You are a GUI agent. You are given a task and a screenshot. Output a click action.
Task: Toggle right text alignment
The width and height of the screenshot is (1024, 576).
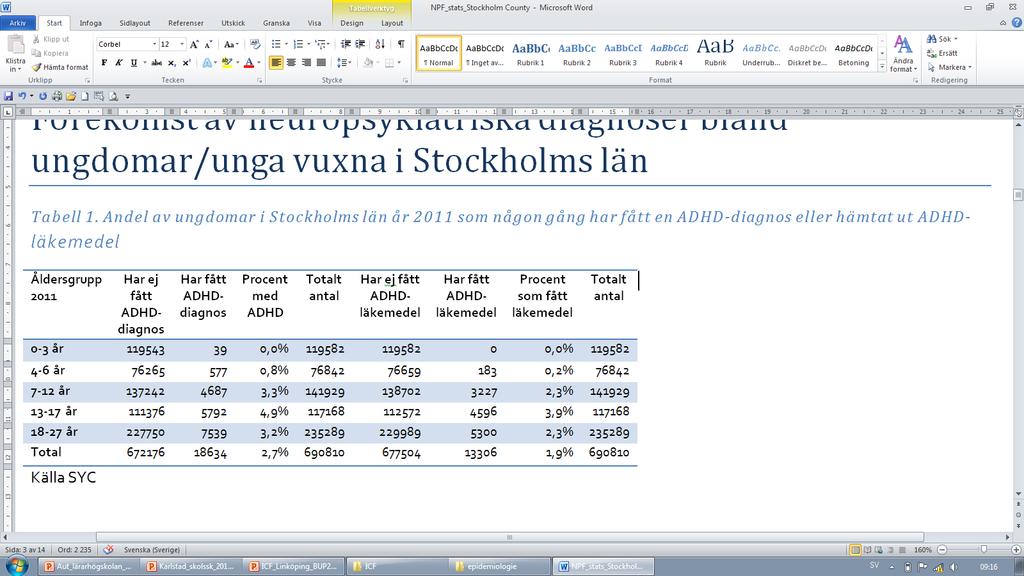(306, 63)
